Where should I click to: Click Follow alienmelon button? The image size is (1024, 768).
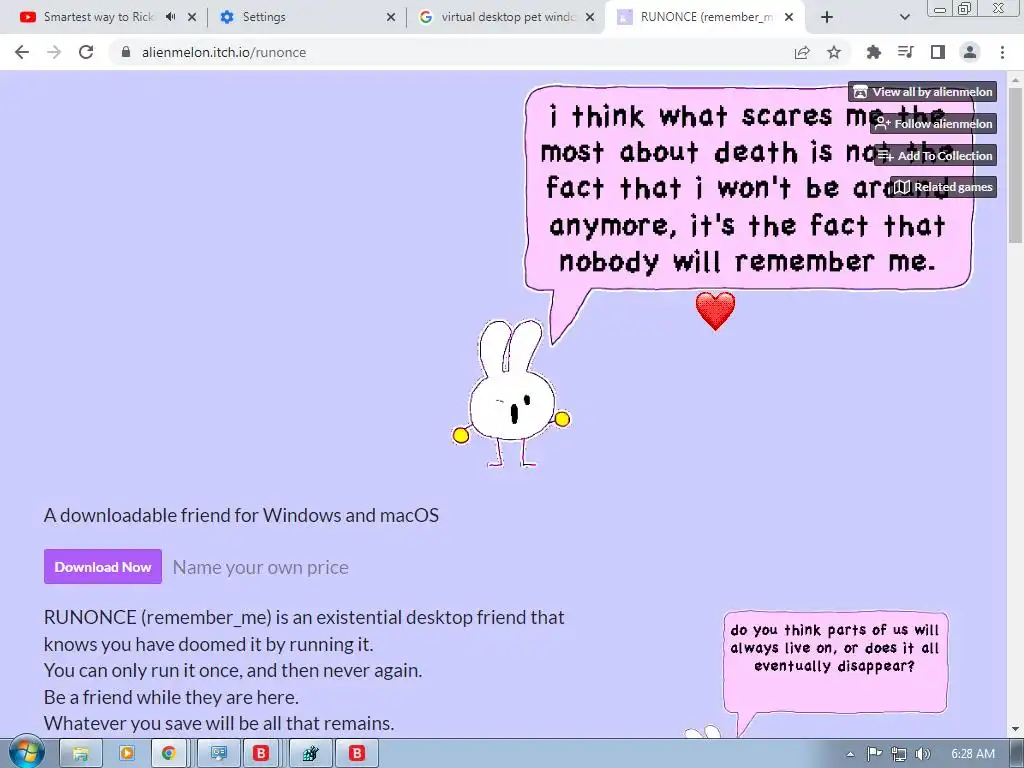coord(933,123)
